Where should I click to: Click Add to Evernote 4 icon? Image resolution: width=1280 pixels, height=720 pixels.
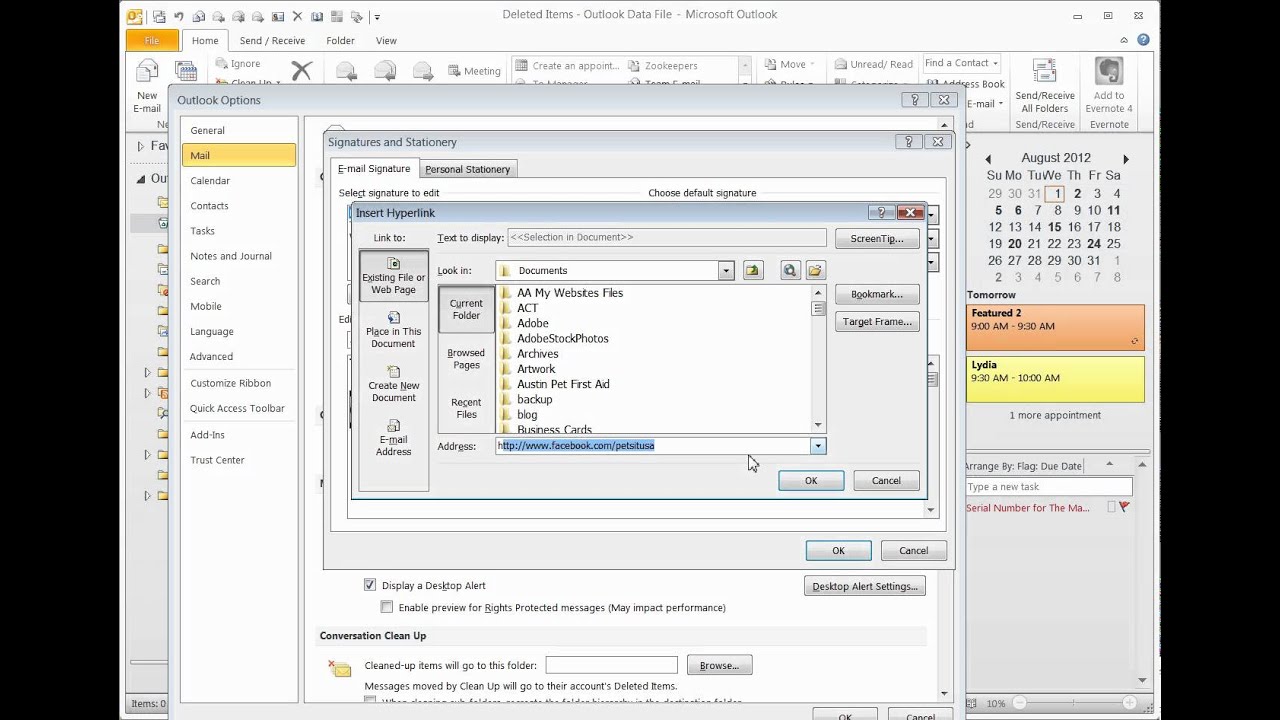pos(1108,86)
